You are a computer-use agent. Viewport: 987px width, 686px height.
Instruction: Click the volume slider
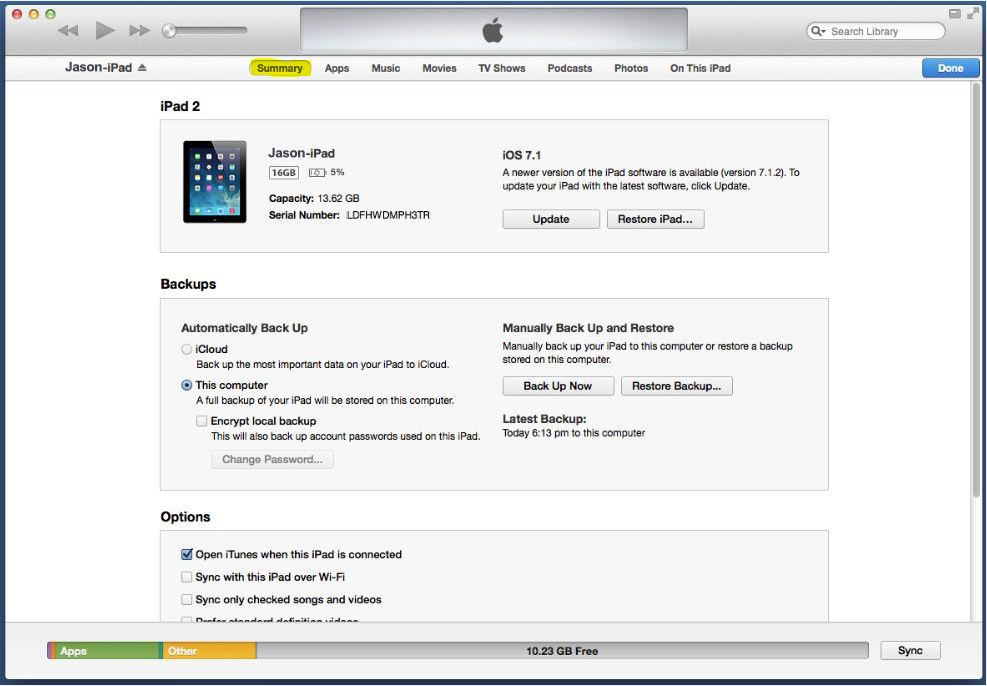[205, 30]
